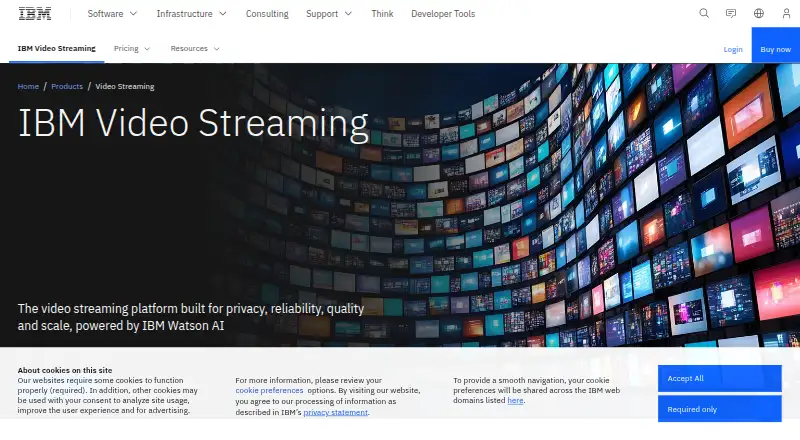The height and width of the screenshot is (440, 800).
Task: Open the Consulting menu item
Action: [267, 14]
